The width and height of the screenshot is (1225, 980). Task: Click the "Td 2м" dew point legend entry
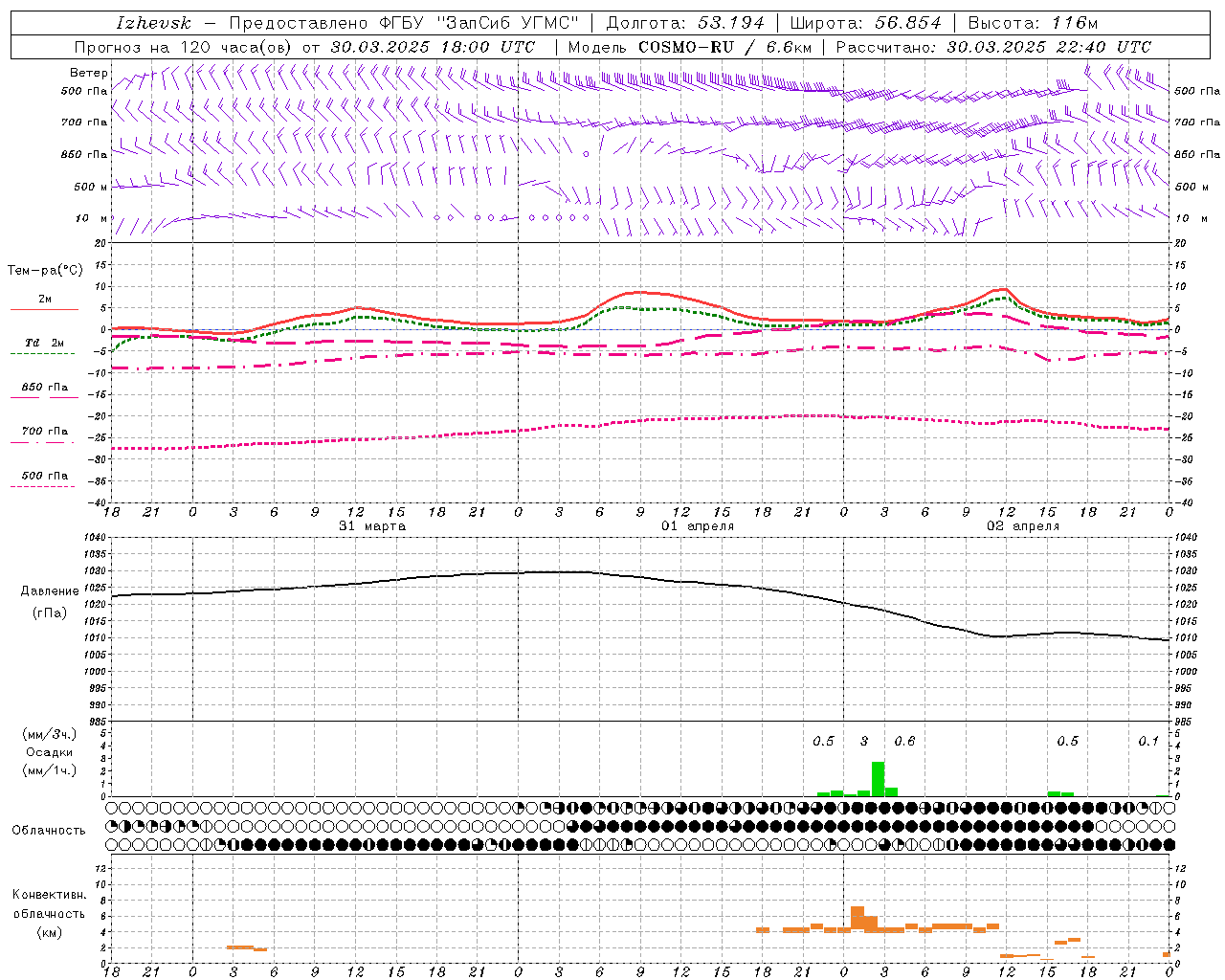coord(45,343)
